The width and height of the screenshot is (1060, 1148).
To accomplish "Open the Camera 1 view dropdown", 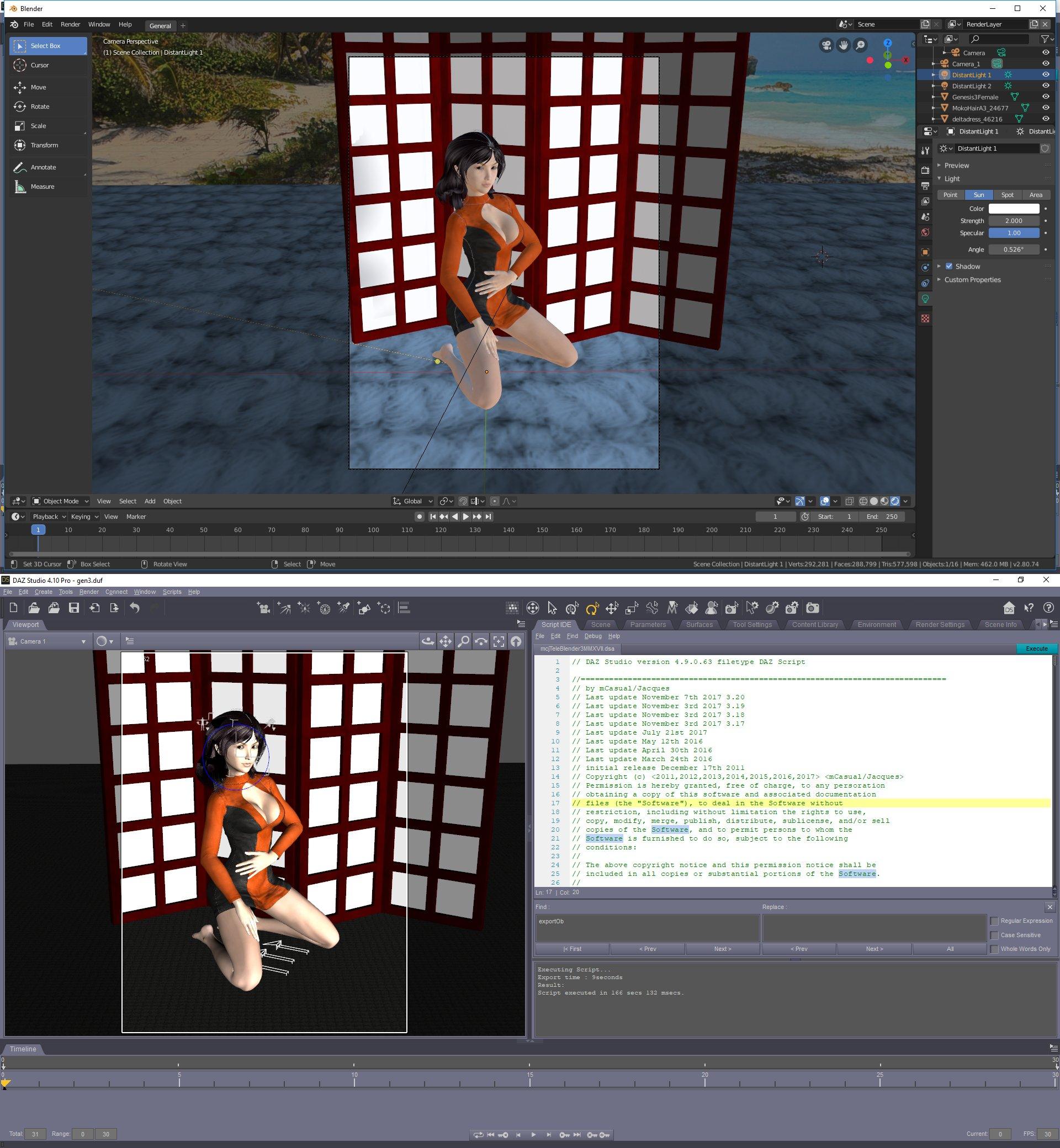I will 48,642.
